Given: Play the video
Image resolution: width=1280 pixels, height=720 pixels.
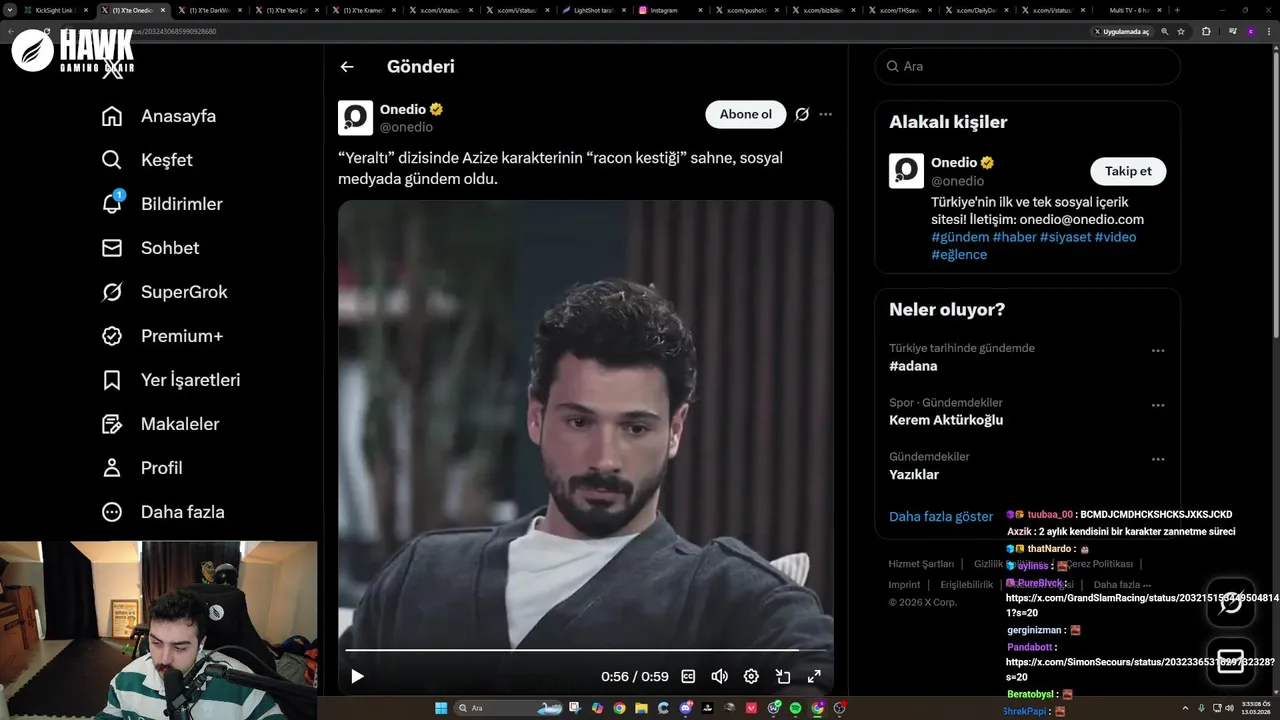Looking at the screenshot, I should 357,676.
